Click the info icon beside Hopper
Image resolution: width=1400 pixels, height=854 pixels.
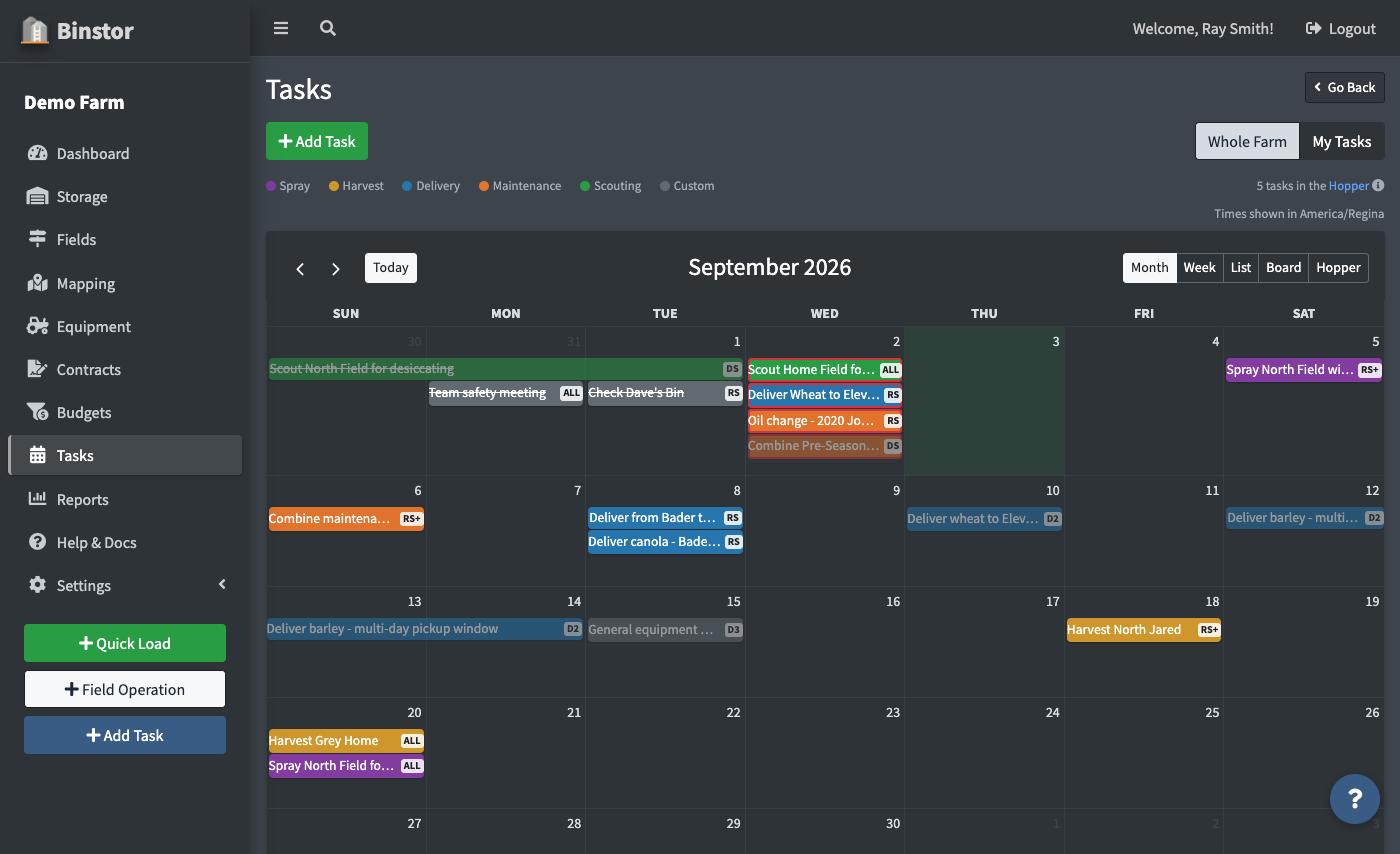[x=1378, y=185]
